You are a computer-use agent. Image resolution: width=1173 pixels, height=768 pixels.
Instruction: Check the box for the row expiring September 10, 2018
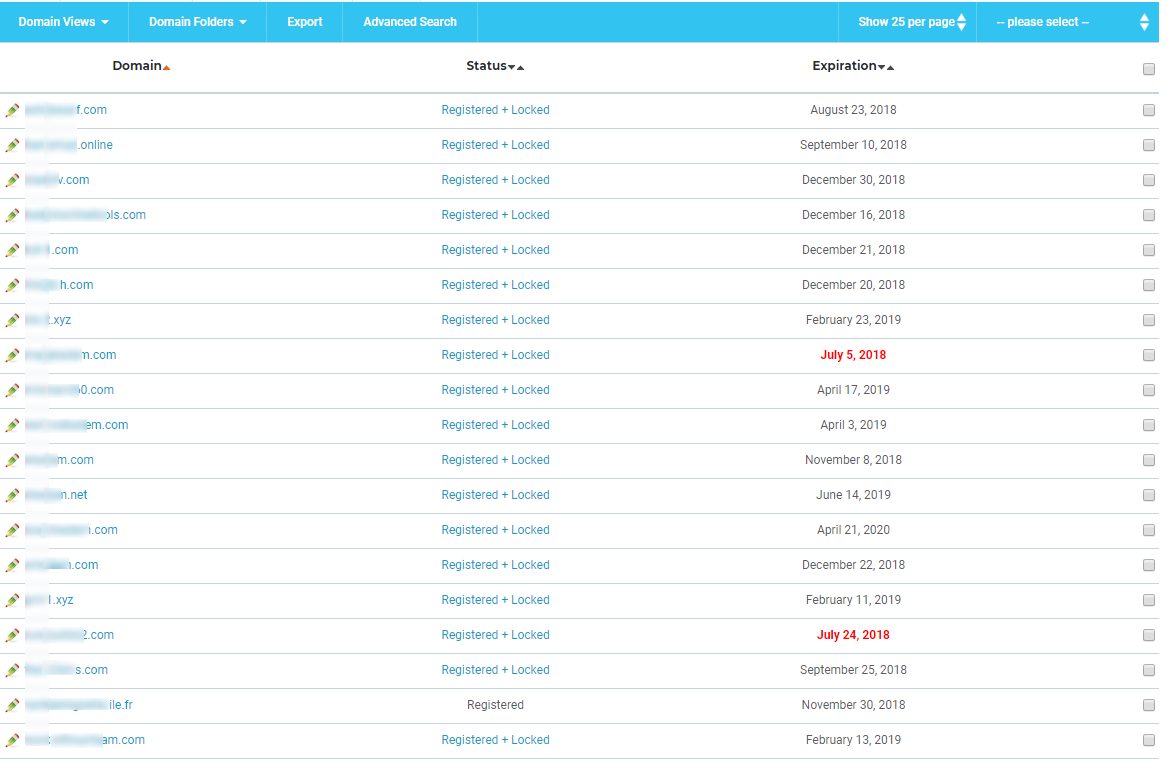1148,145
